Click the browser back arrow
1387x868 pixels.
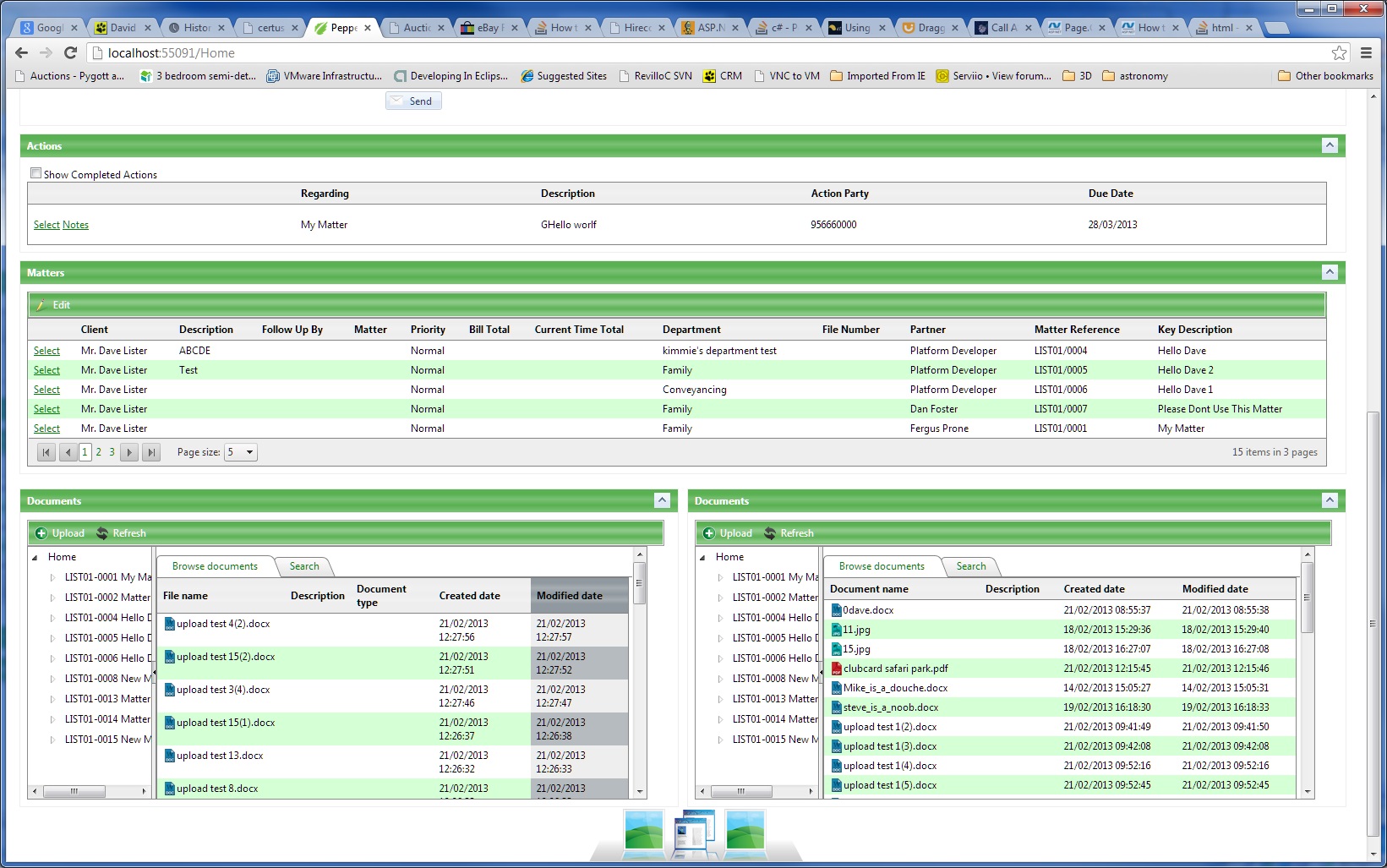(22, 53)
